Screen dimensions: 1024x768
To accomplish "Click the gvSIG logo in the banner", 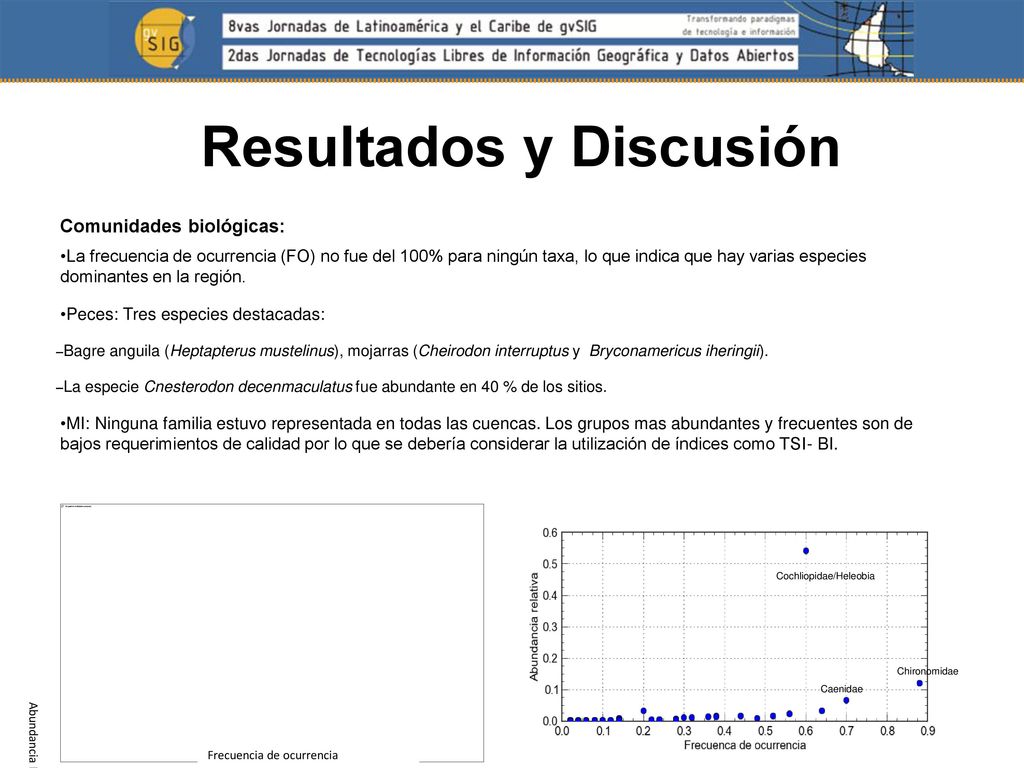I will (165, 40).
